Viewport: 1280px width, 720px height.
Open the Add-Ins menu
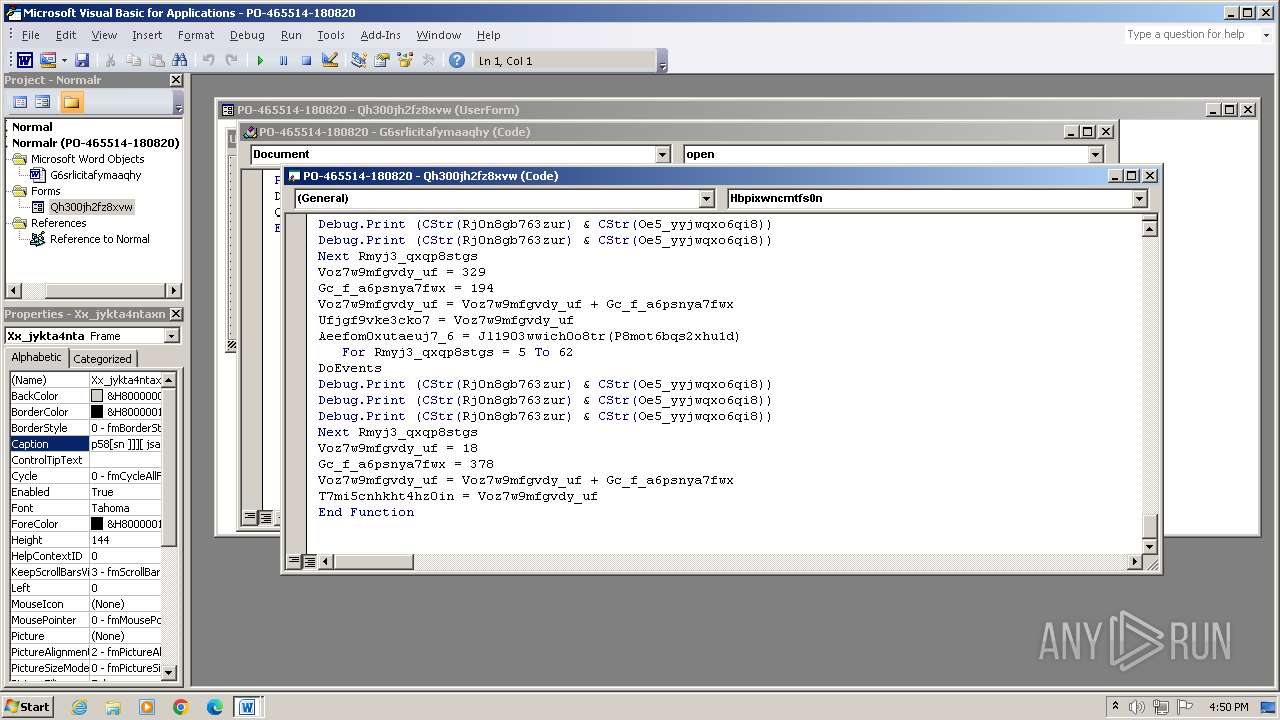(380, 35)
